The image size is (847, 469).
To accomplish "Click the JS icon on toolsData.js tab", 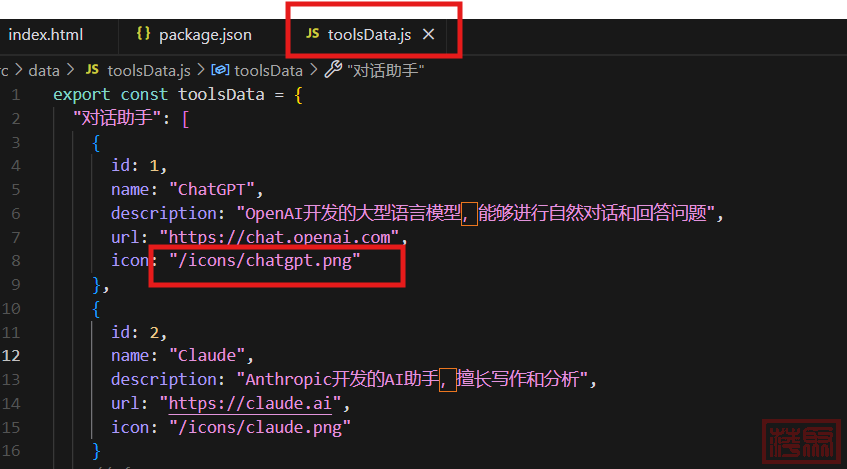I will [312, 34].
